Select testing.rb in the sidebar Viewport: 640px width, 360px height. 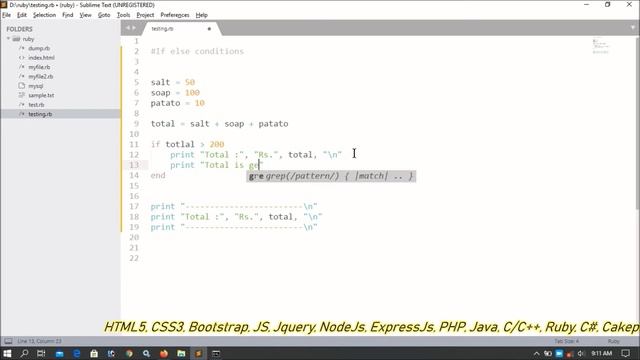click(x=40, y=114)
